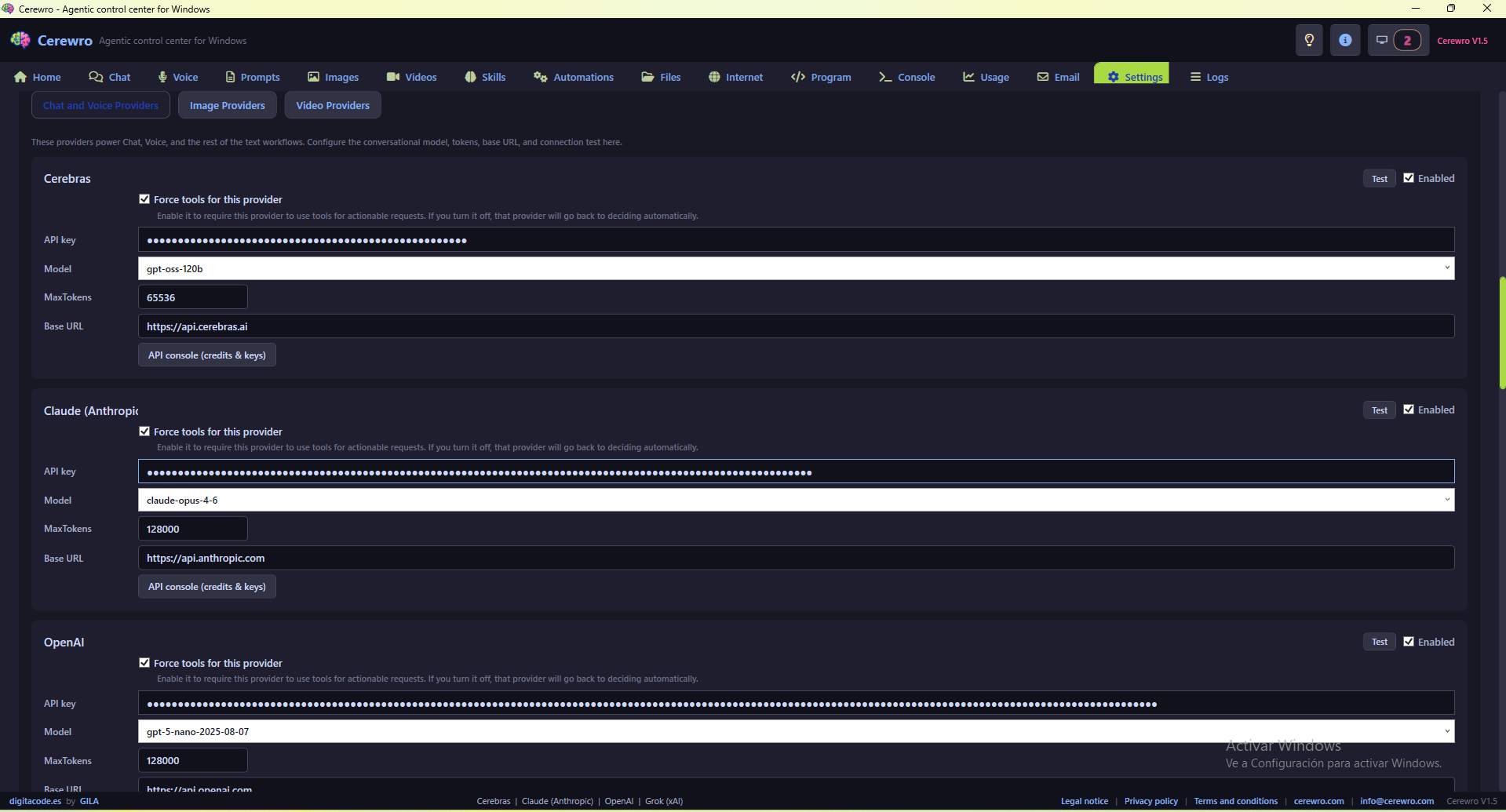Go to Home via the house icon
This screenshot has width=1506, height=812.
coord(20,77)
